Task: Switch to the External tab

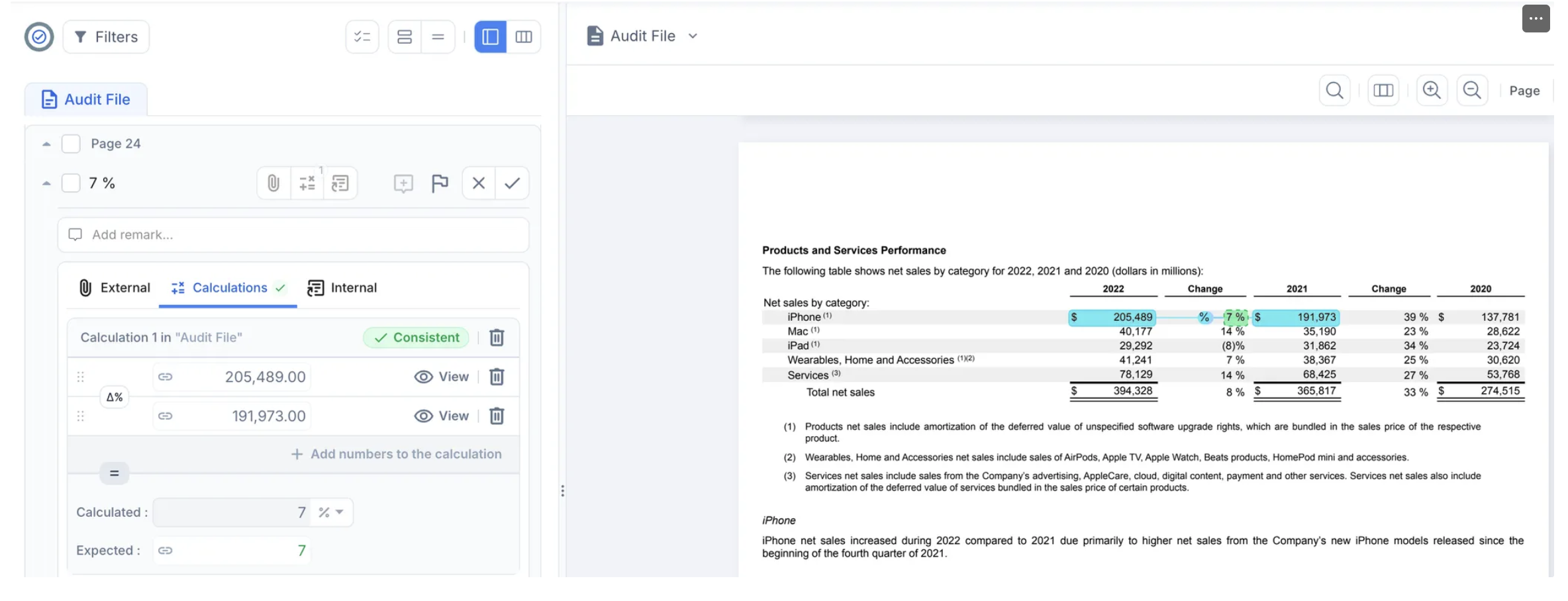Action: coord(115,288)
